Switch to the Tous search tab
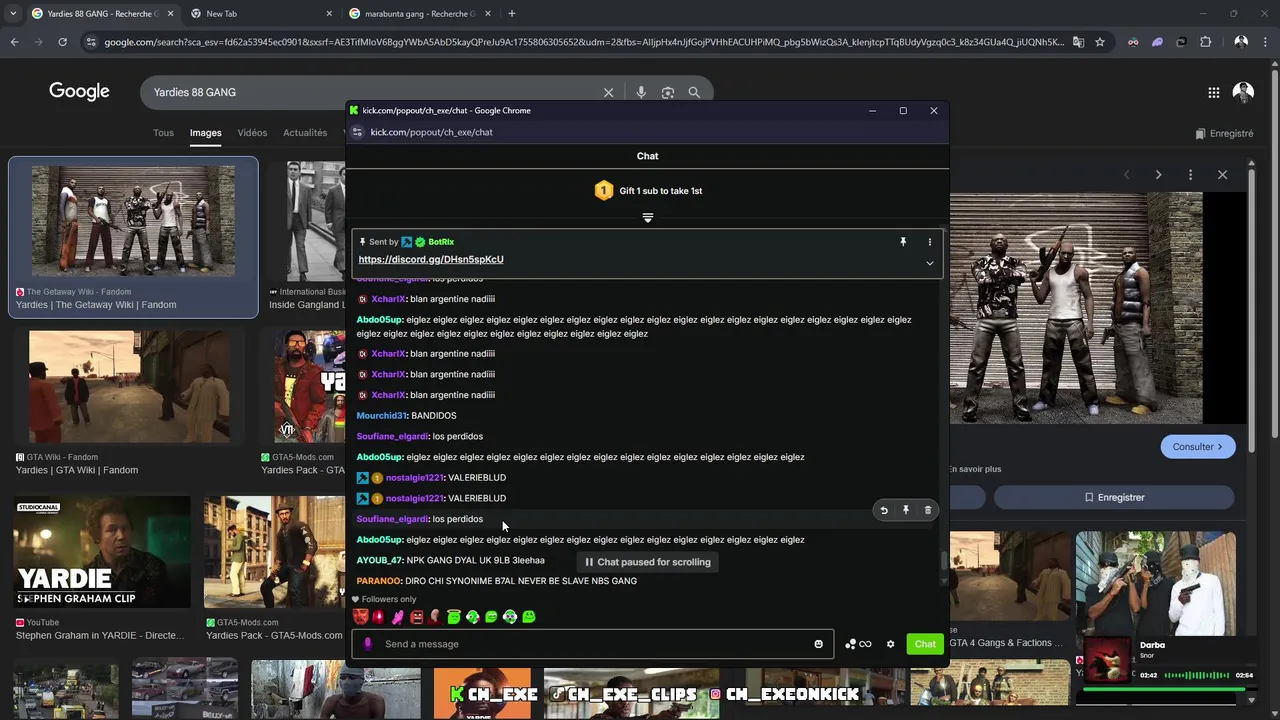The image size is (1280, 720). [x=163, y=133]
